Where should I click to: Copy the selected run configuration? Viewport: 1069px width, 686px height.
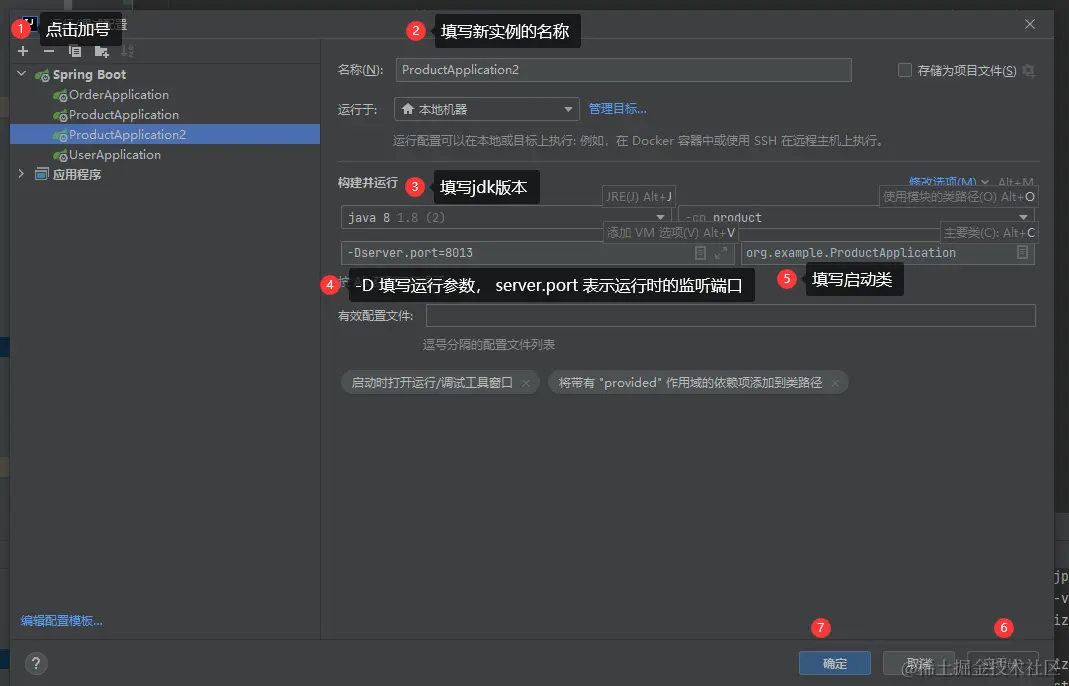(75, 51)
